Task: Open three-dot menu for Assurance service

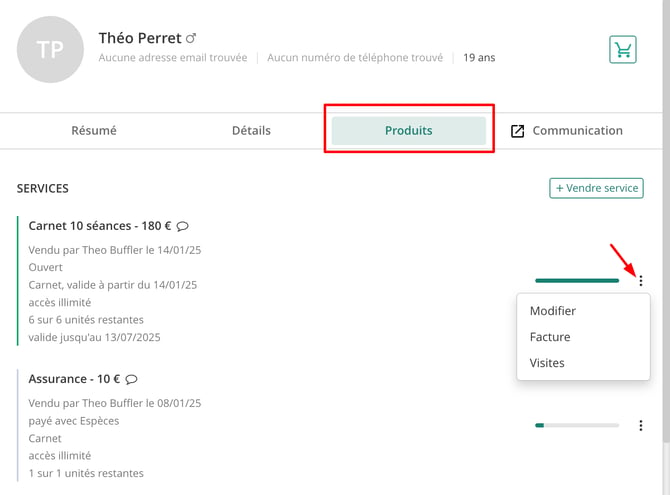Action: 641,425
